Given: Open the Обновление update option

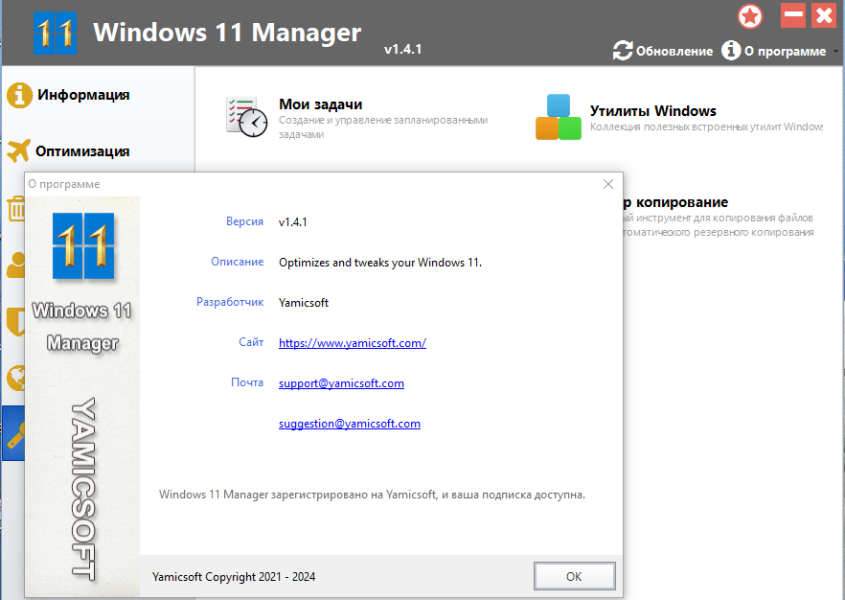Looking at the screenshot, I should point(662,51).
